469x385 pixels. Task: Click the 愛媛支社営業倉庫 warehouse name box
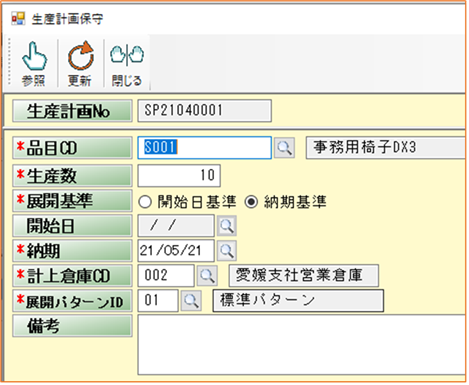coord(304,275)
